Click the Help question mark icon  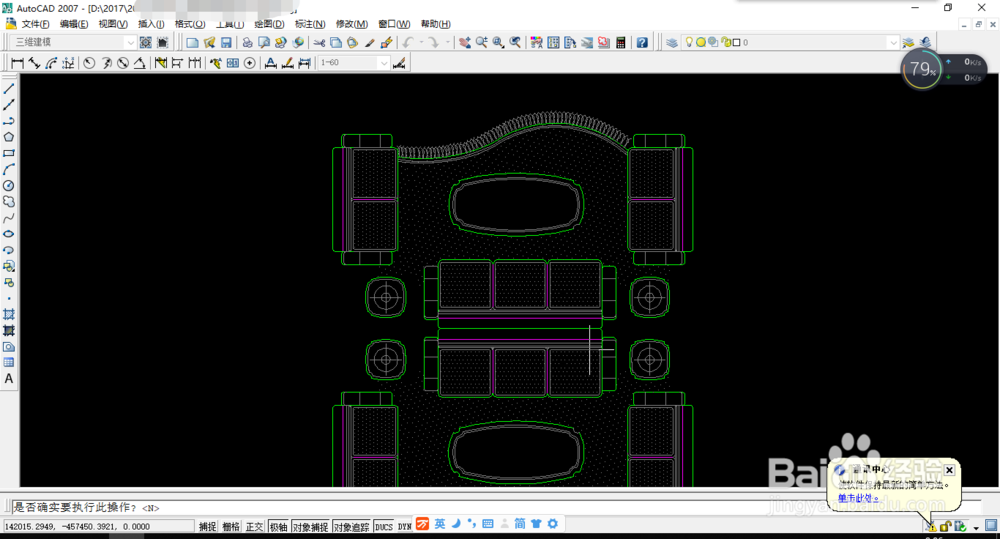642,43
